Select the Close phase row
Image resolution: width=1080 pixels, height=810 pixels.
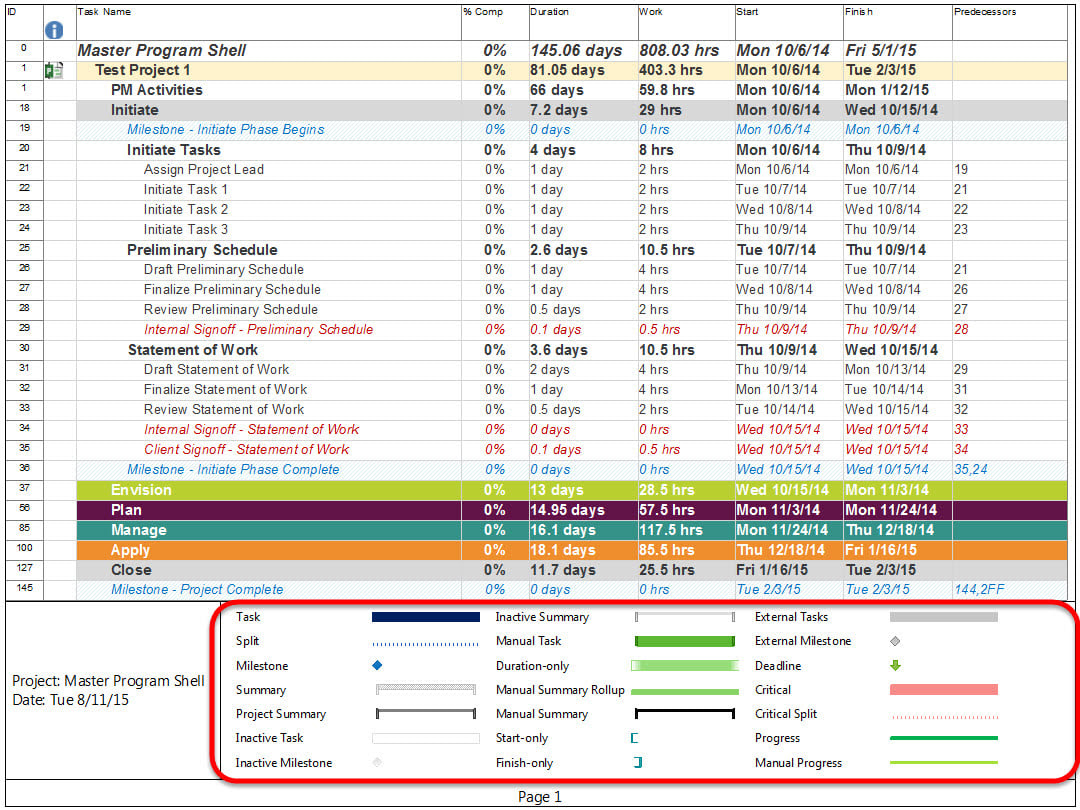(537, 570)
